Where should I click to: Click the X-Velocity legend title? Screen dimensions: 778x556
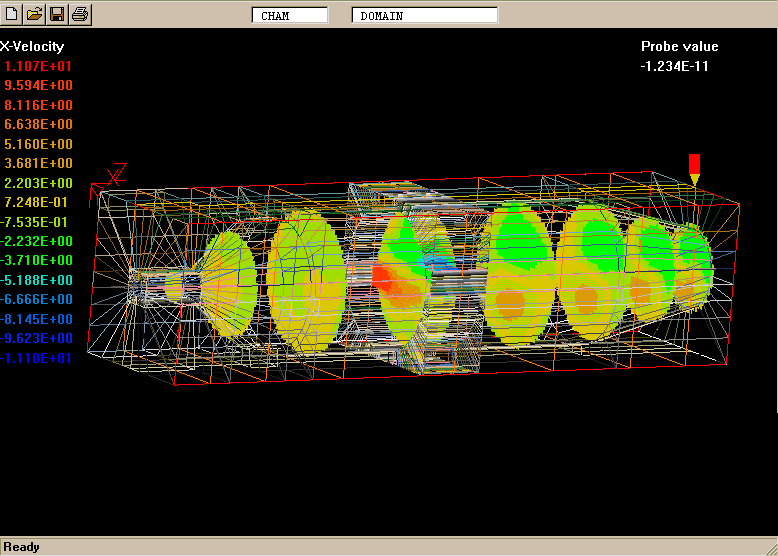tap(33, 46)
